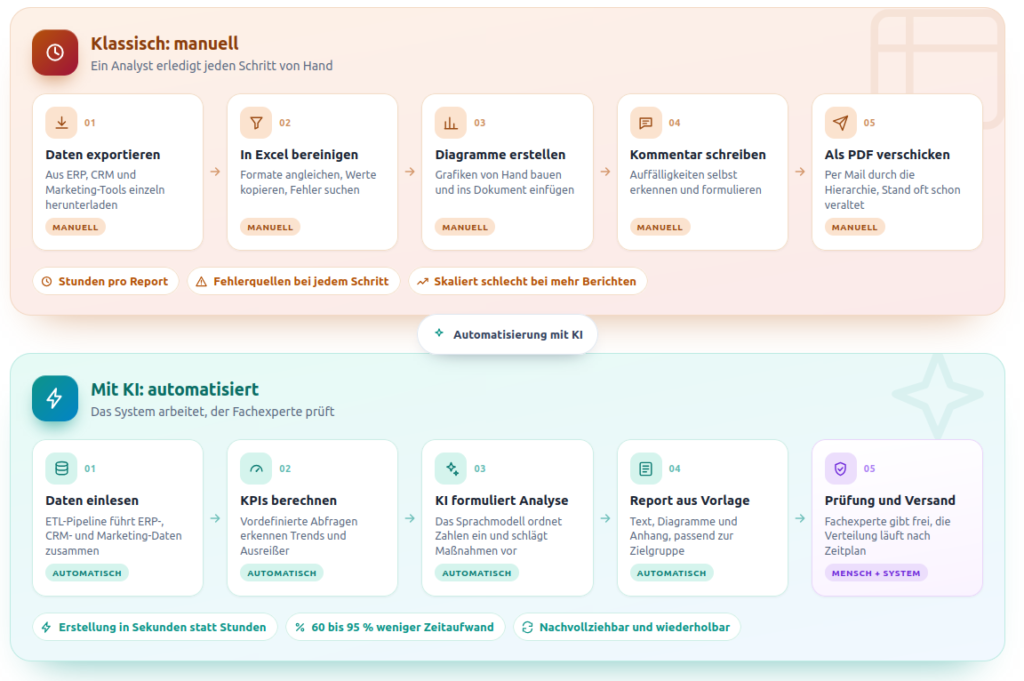Select '60 bis 95 % weniger Zeitaufwand' chip
This screenshot has width=1024, height=681.
(x=395, y=627)
